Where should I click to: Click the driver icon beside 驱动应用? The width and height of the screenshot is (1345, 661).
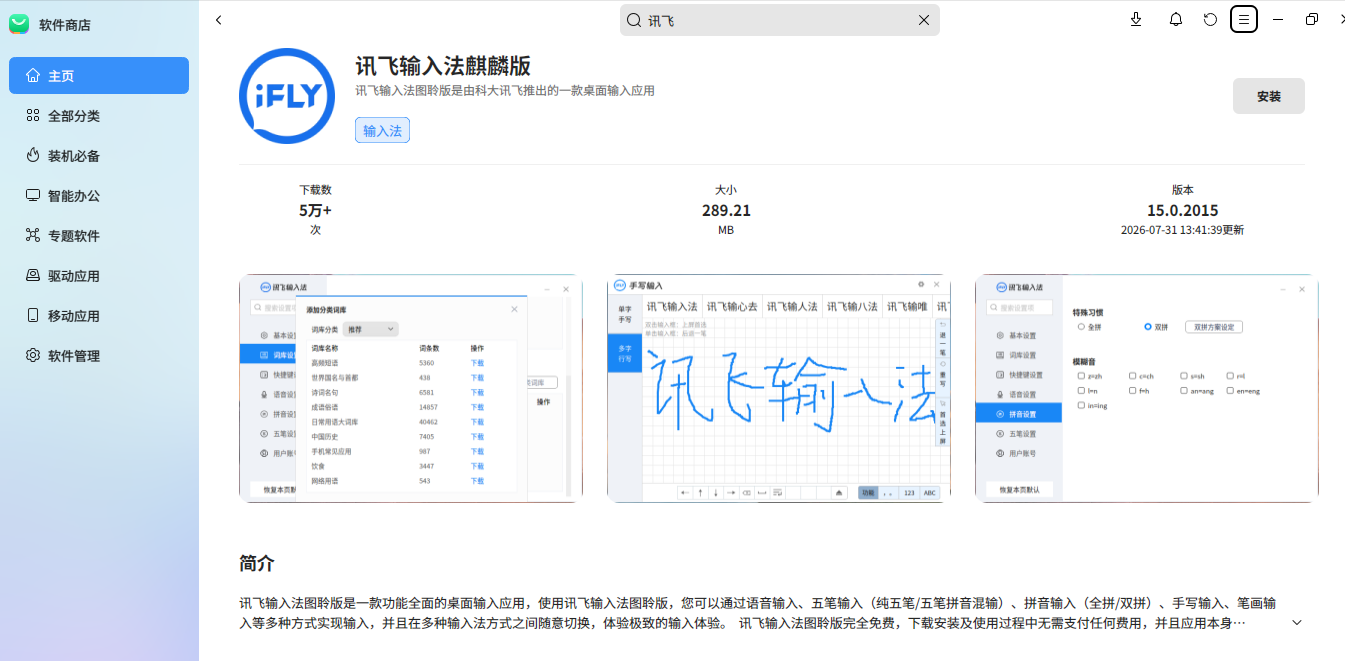tap(33, 276)
